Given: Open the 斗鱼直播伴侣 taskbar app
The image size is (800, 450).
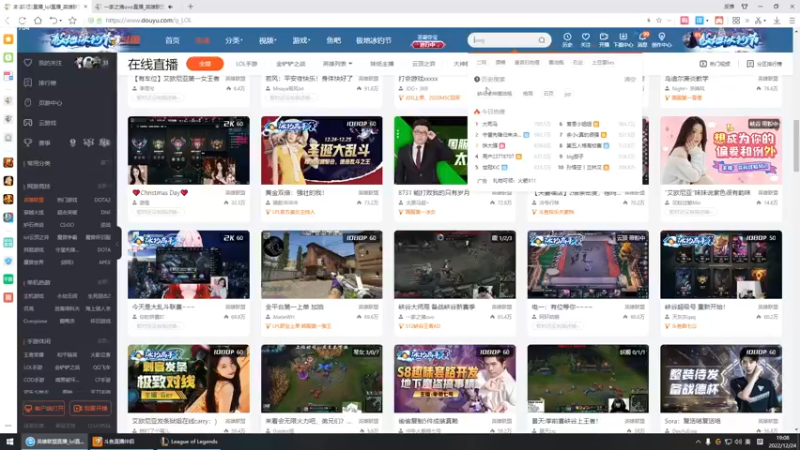Looking at the screenshot, I should click(114, 442).
